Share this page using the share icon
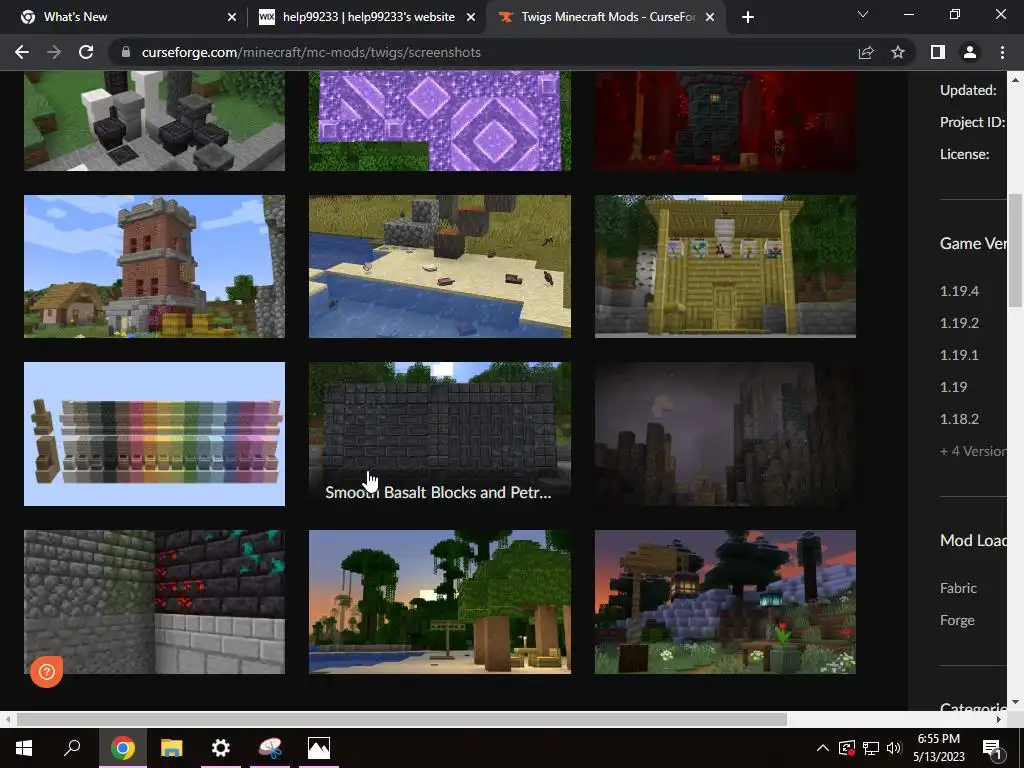Image resolution: width=1024 pixels, height=768 pixels. click(866, 52)
